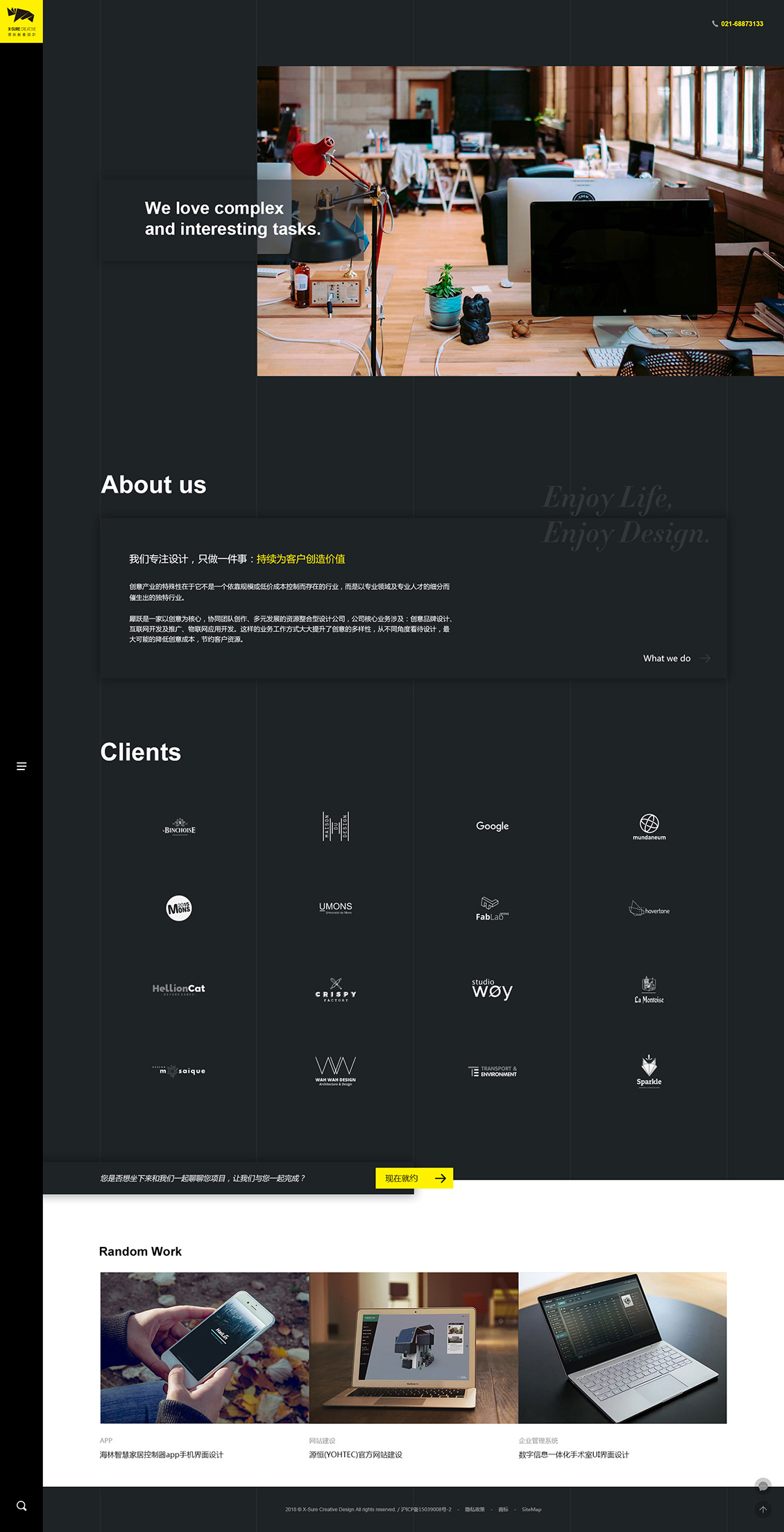Click the Clients heading
784x1532 pixels.
141,752
